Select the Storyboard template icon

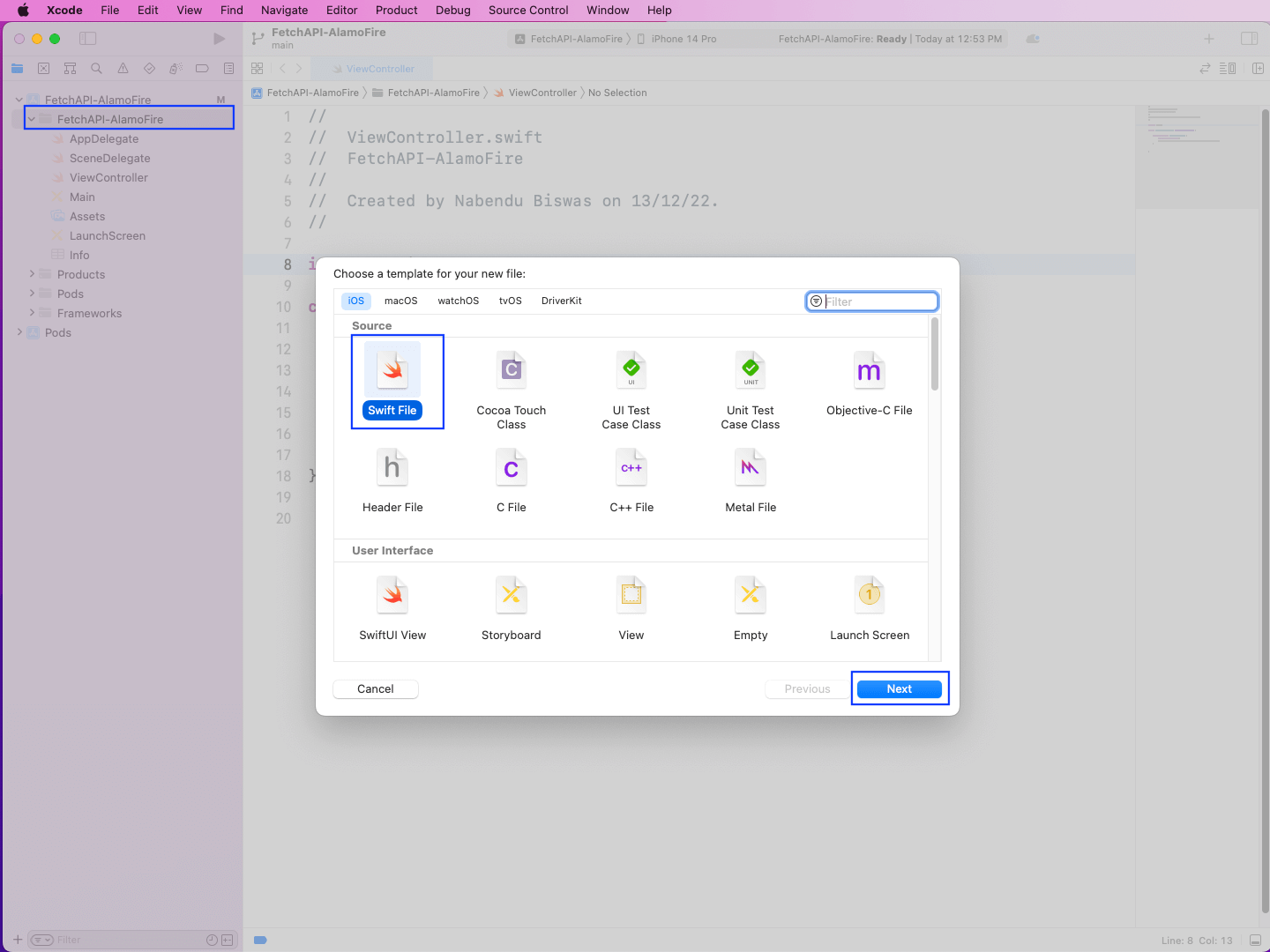pos(511,596)
